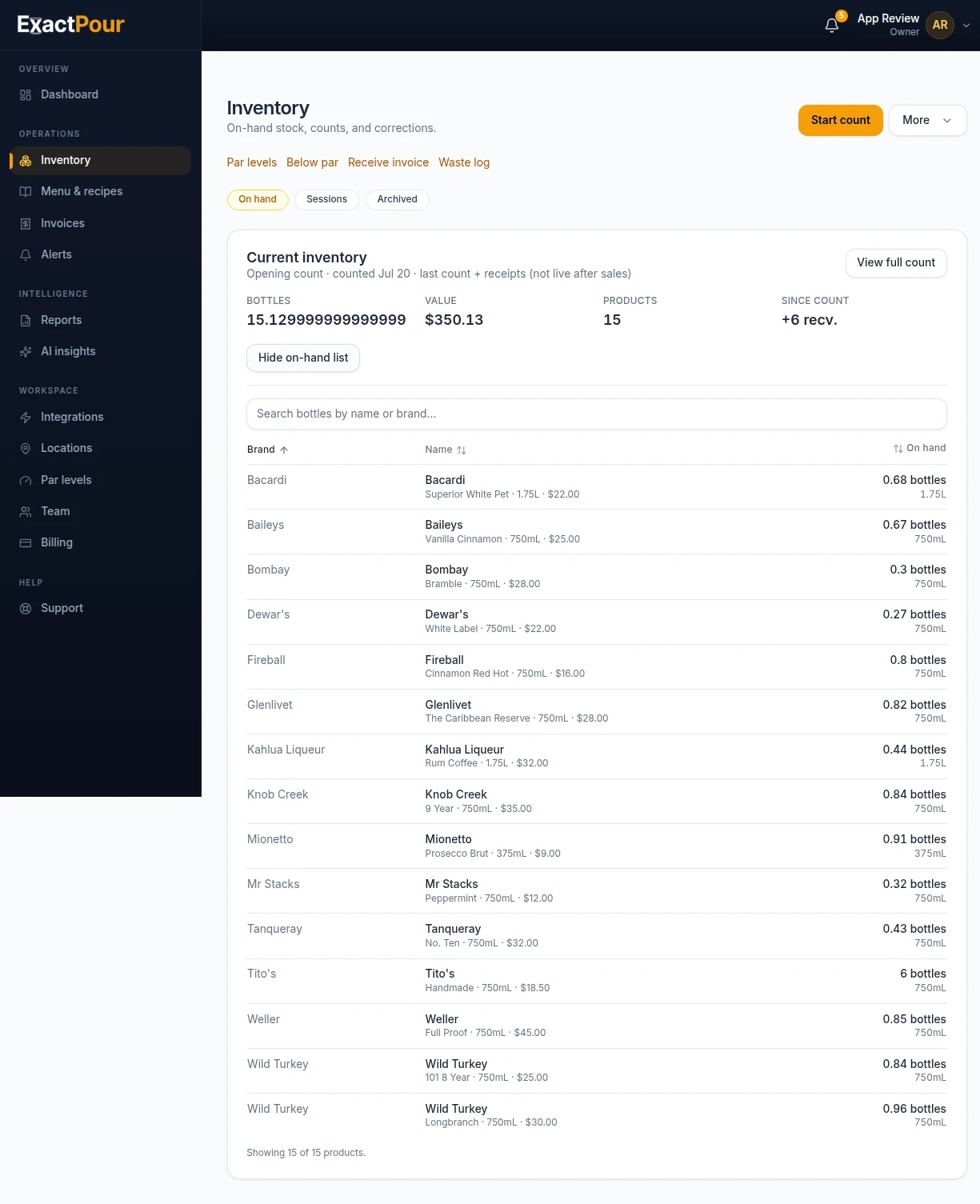The width and height of the screenshot is (980, 1204).
Task: Open Locations pin icon
Action: (26, 449)
